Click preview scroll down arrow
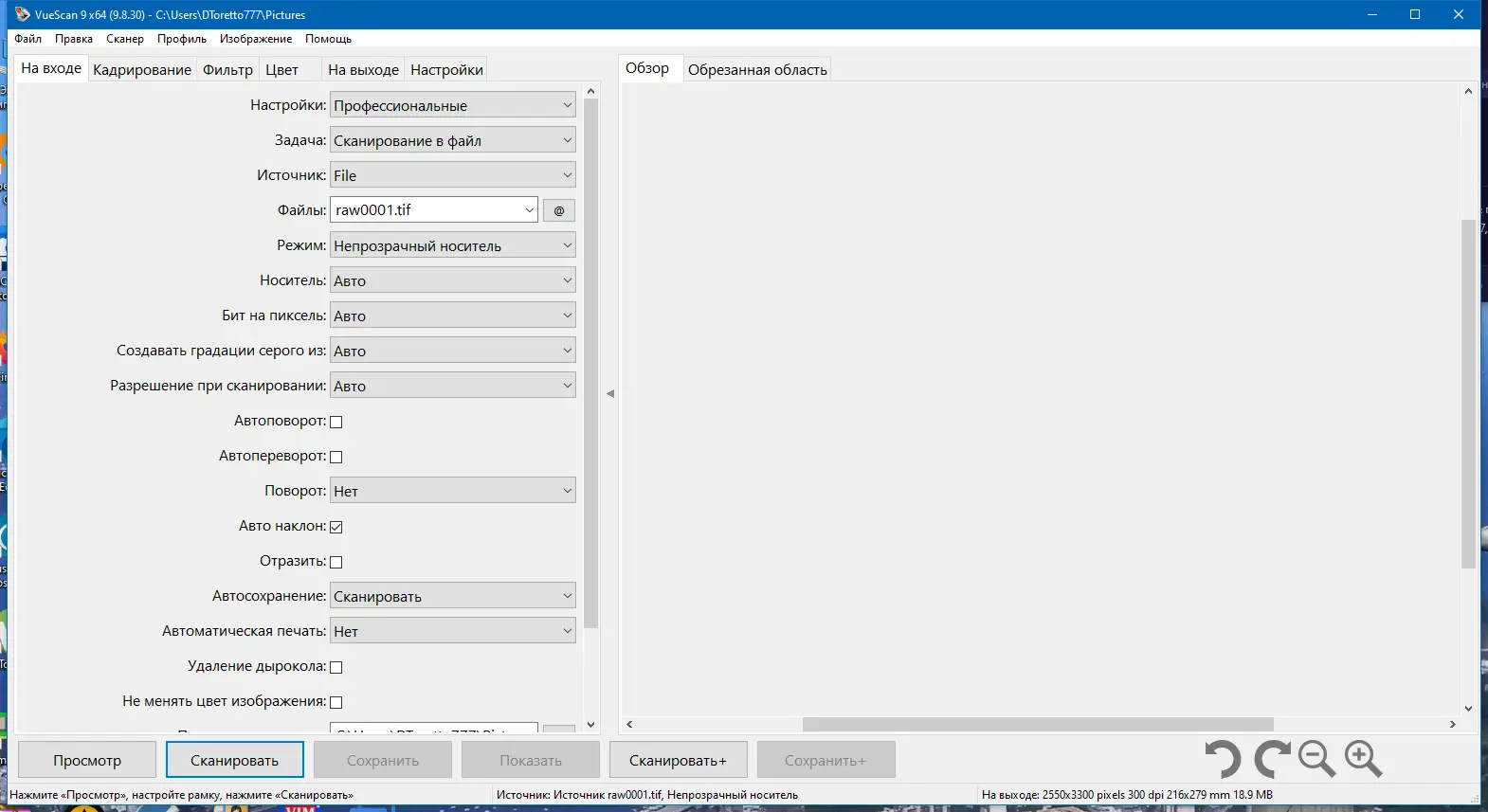This screenshot has width=1488, height=812. pyautogui.click(x=1468, y=708)
